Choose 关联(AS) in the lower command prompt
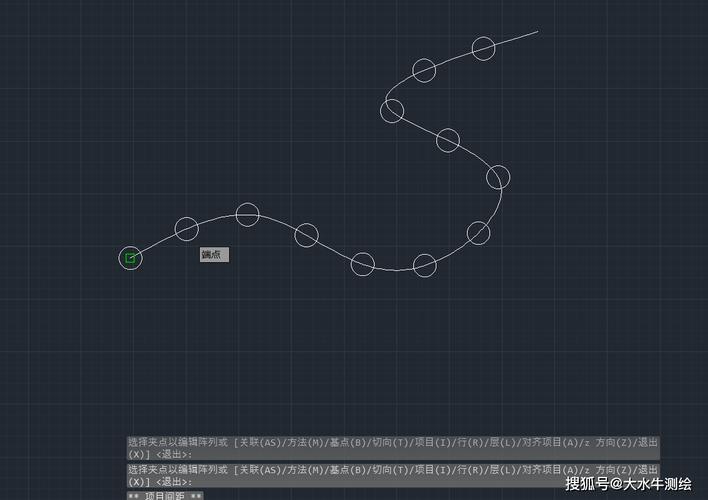The width and height of the screenshot is (708, 500). (260, 470)
